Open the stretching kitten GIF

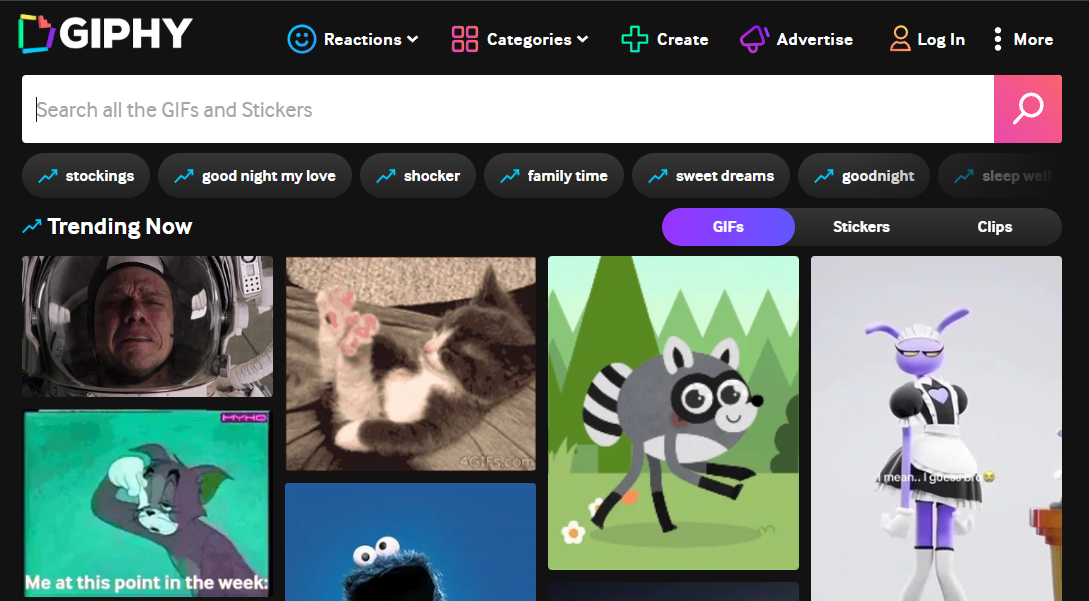[x=410, y=363]
